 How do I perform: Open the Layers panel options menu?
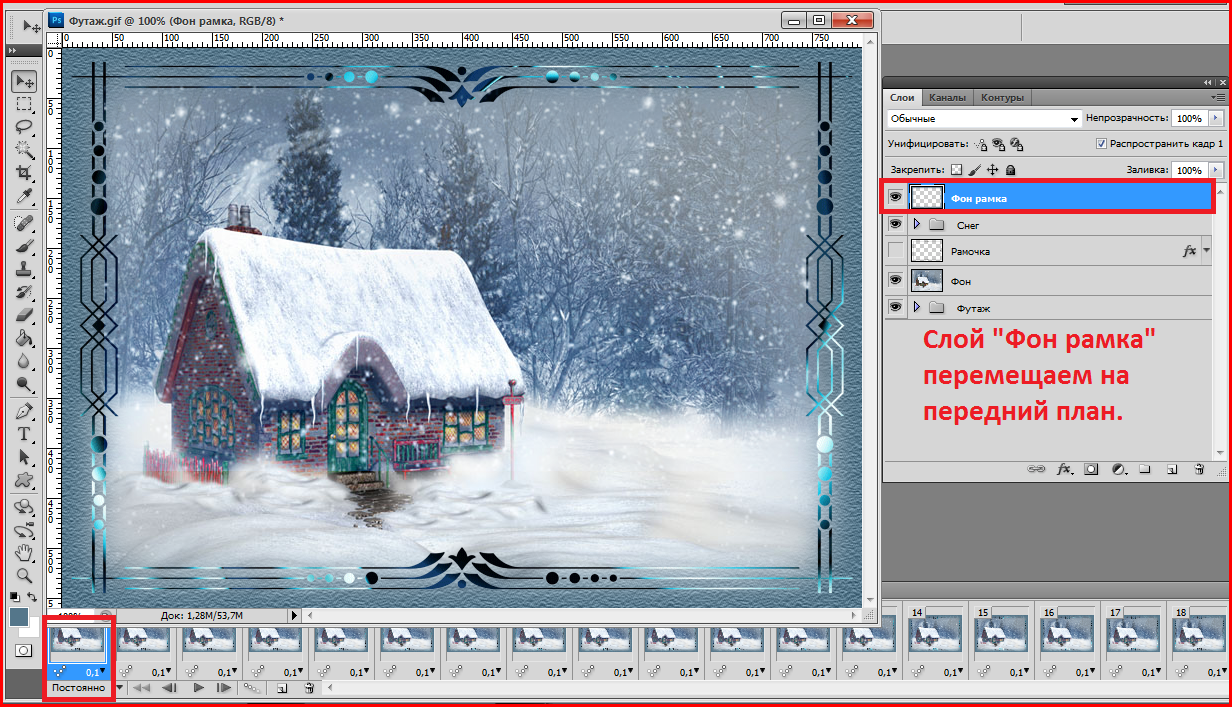coord(1217,97)
